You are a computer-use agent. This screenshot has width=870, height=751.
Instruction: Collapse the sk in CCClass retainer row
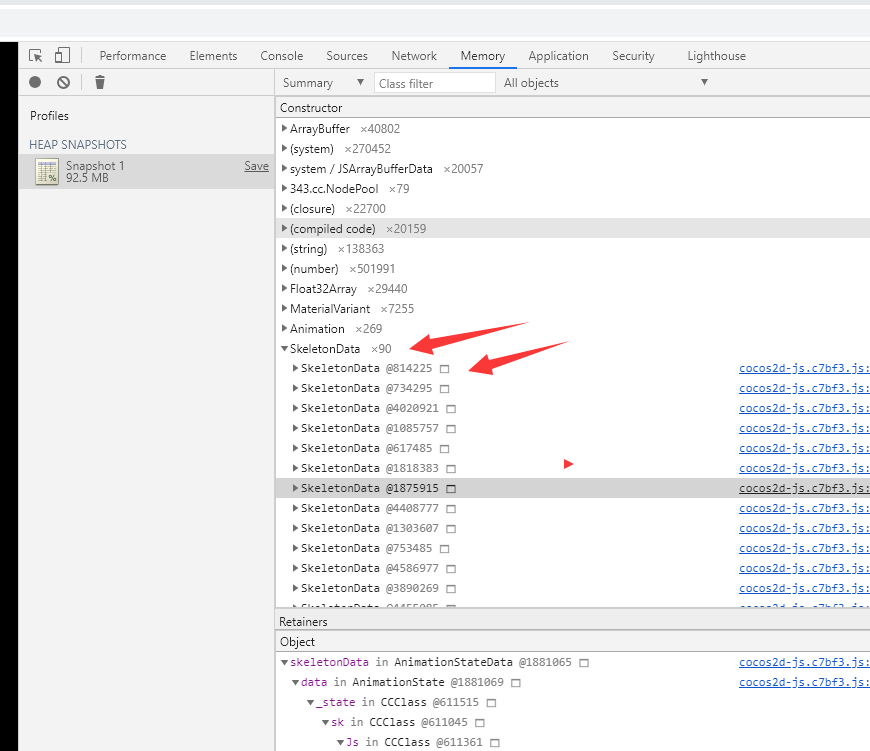(x=326, y=722)
